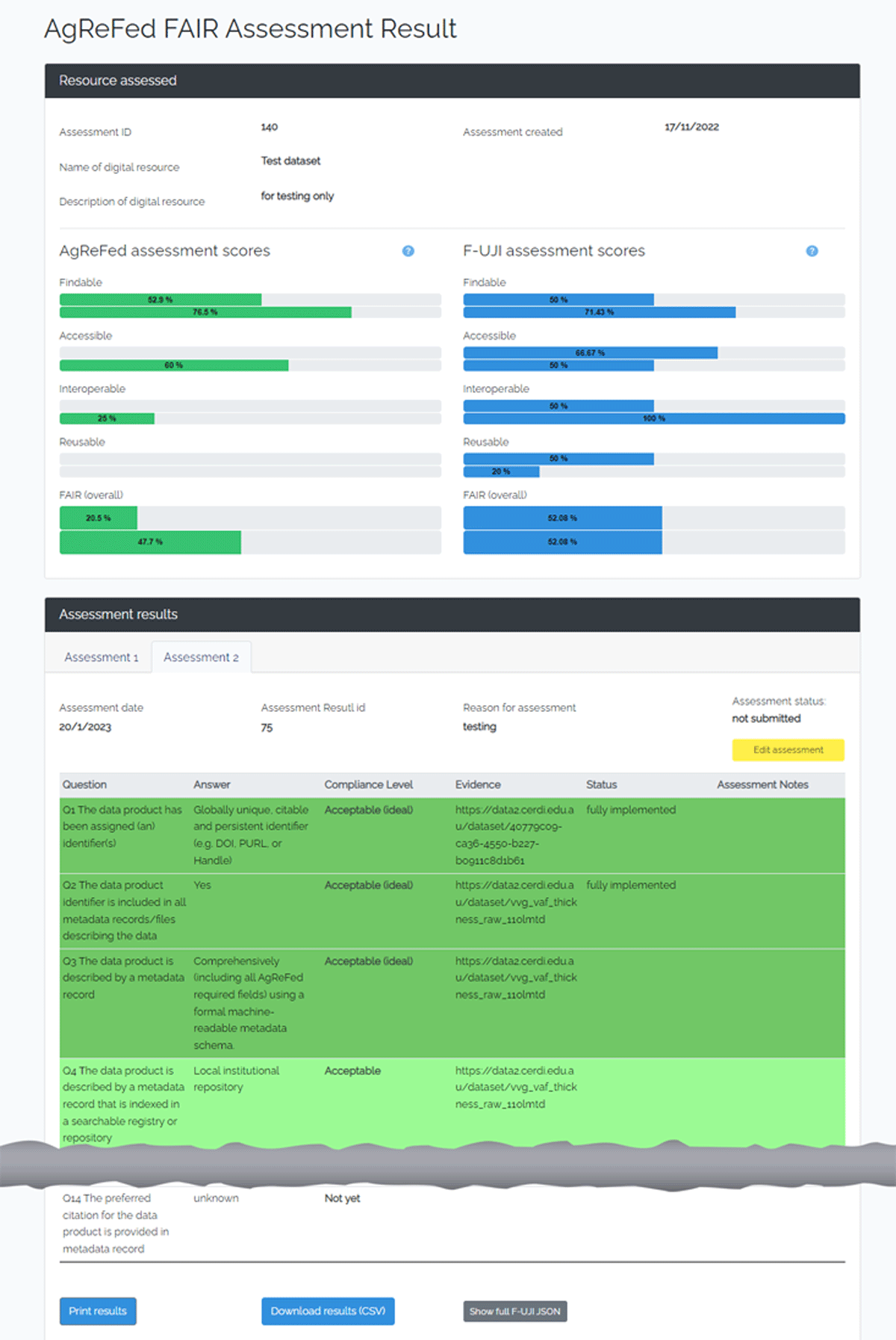Click the Compliance Level column header

368,784
